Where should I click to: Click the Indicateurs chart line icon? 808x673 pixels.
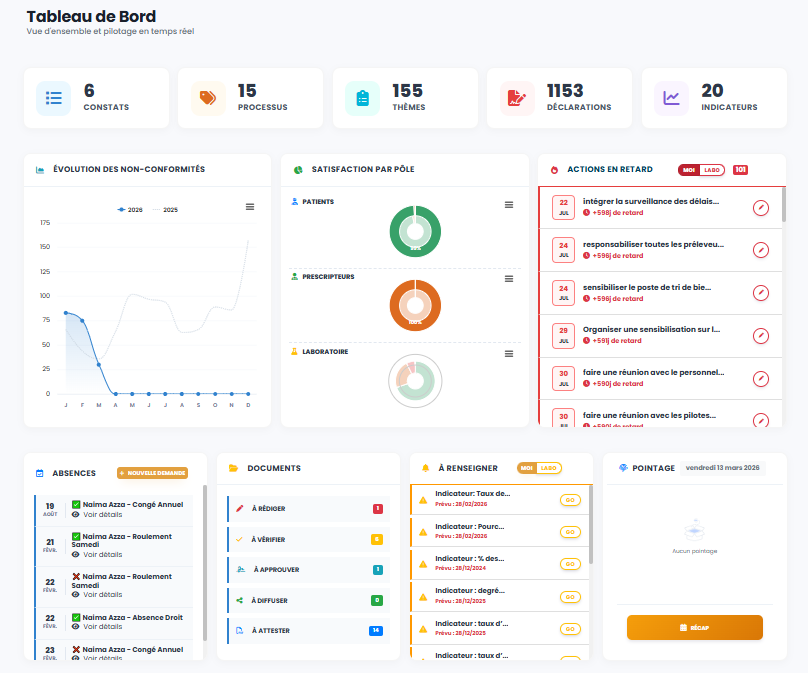(671, 98)
